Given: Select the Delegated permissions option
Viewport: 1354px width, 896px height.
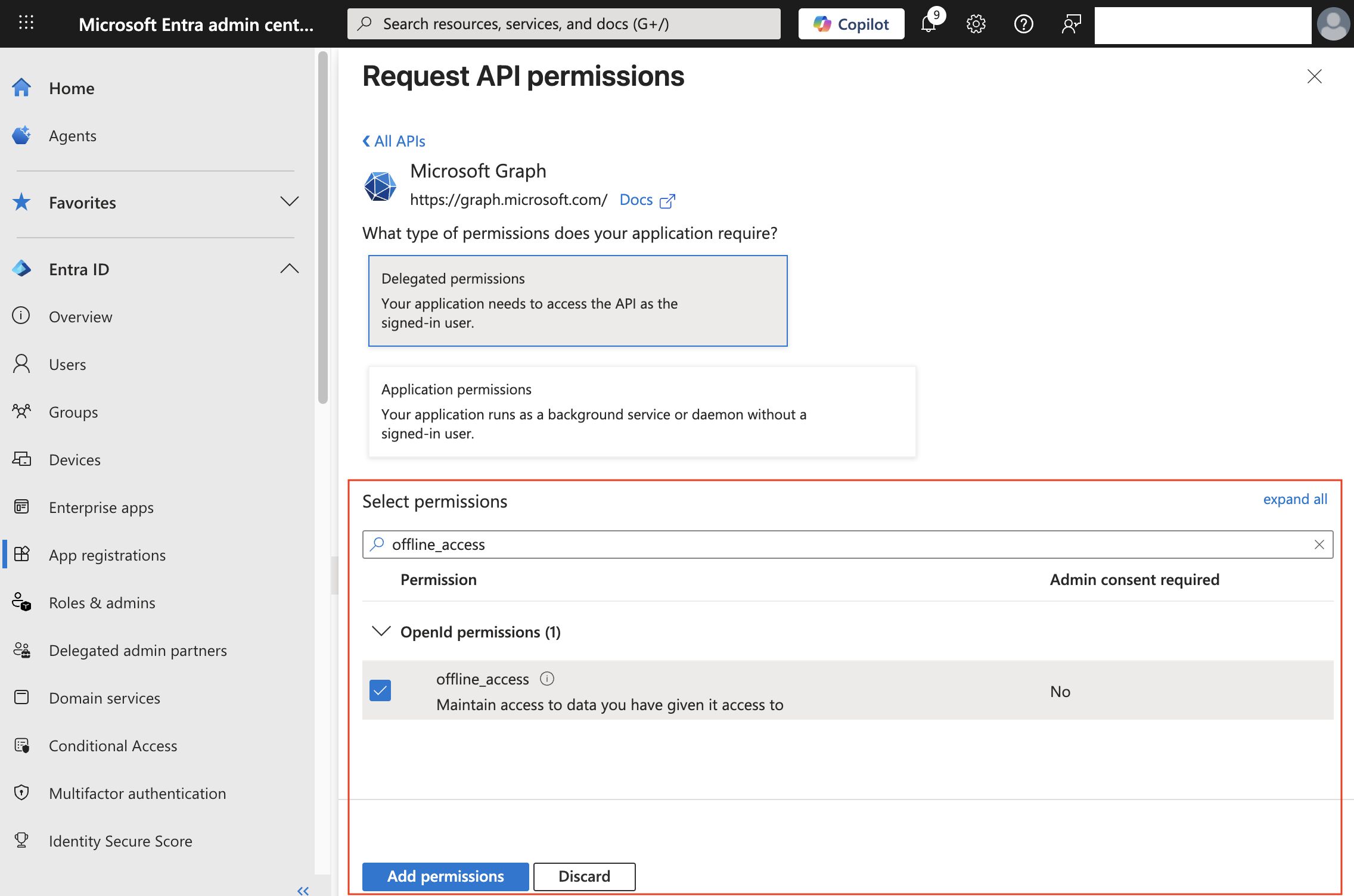Looking at the screenshot, I should point(577,301).
